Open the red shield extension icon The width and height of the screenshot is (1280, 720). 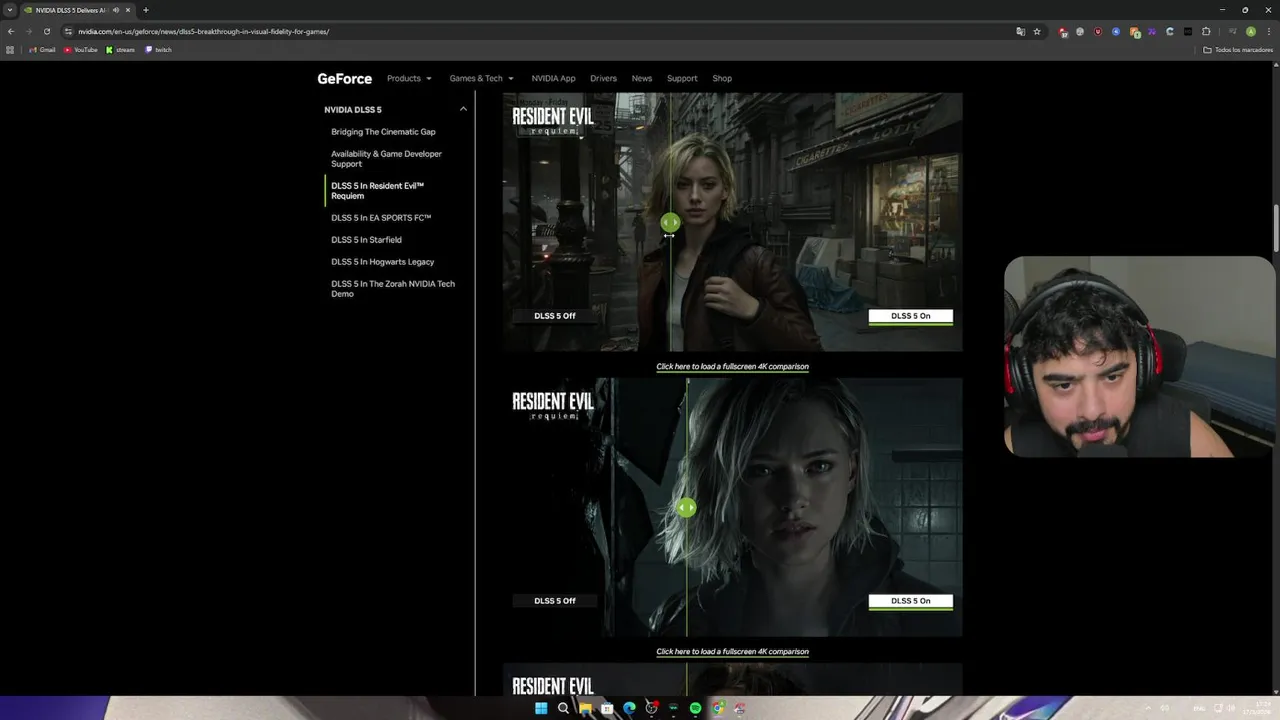tap(1098, 31)
